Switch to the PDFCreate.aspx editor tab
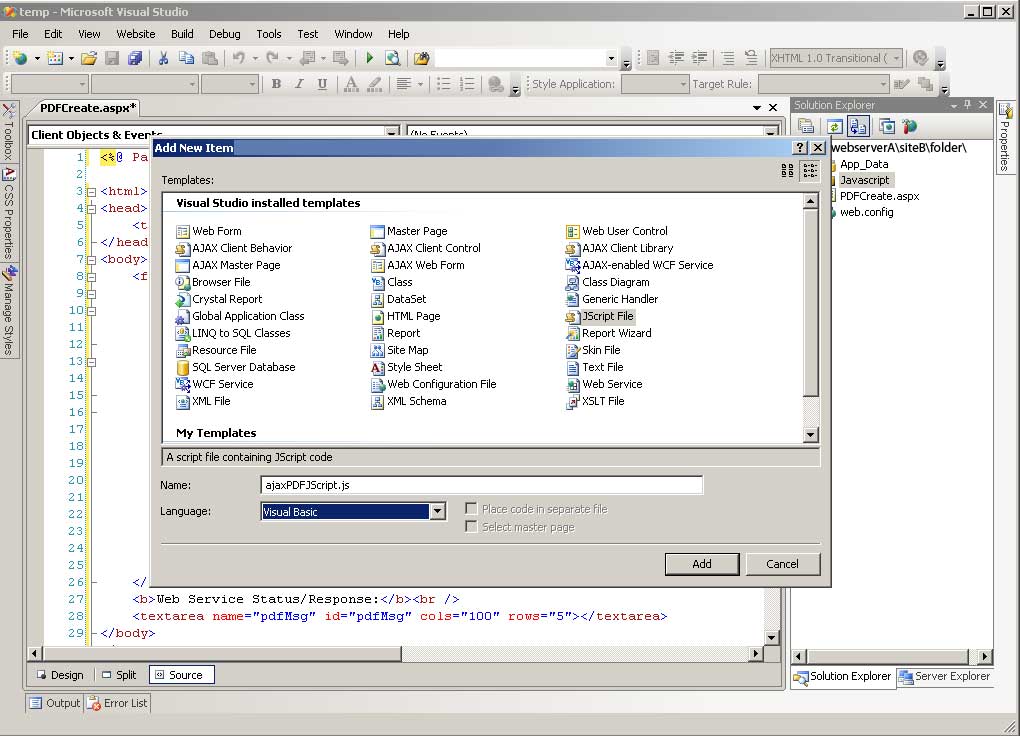Screen dimensions: 1020x736 (88, 108)
